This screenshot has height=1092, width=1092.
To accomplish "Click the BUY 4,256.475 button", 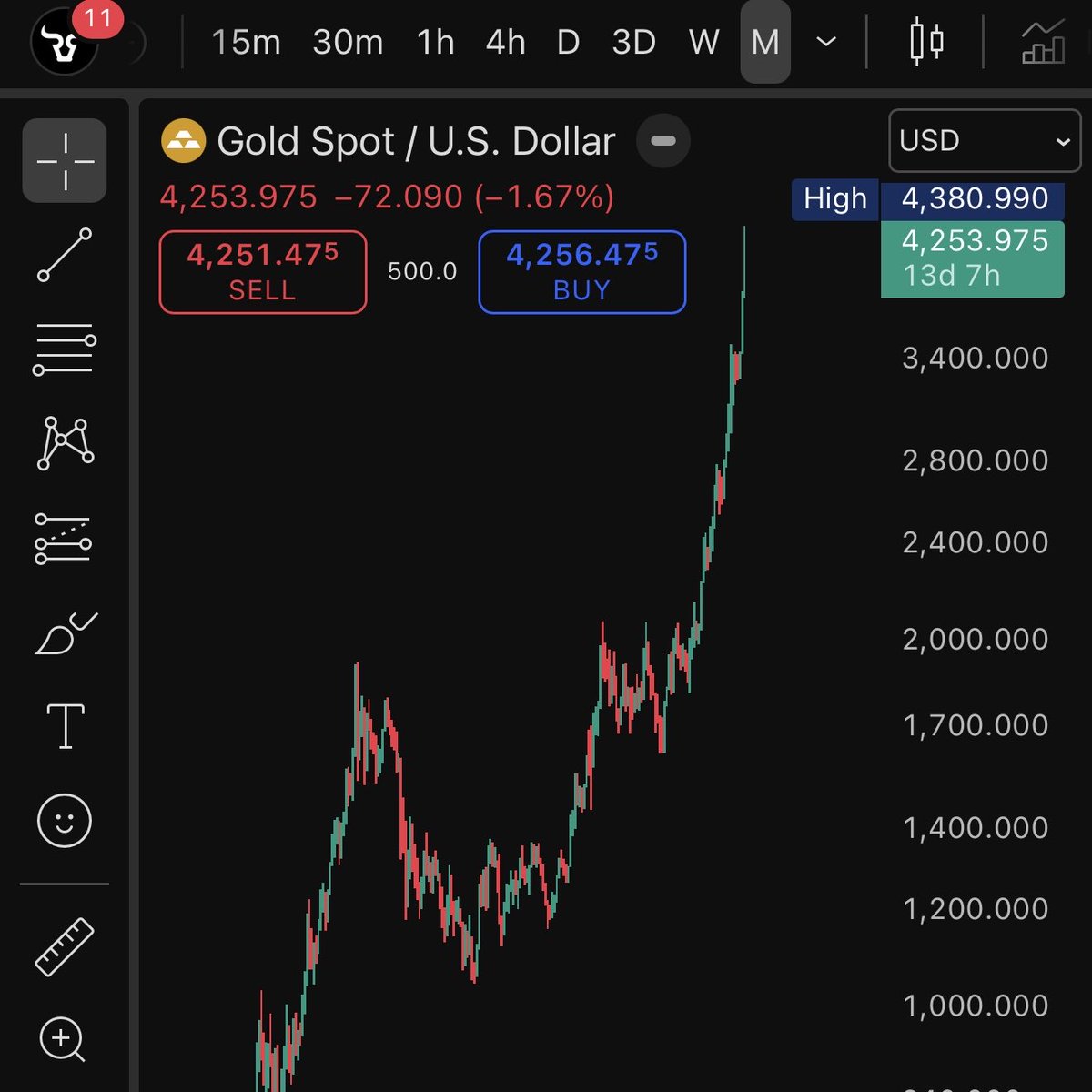I will point(582,272).
